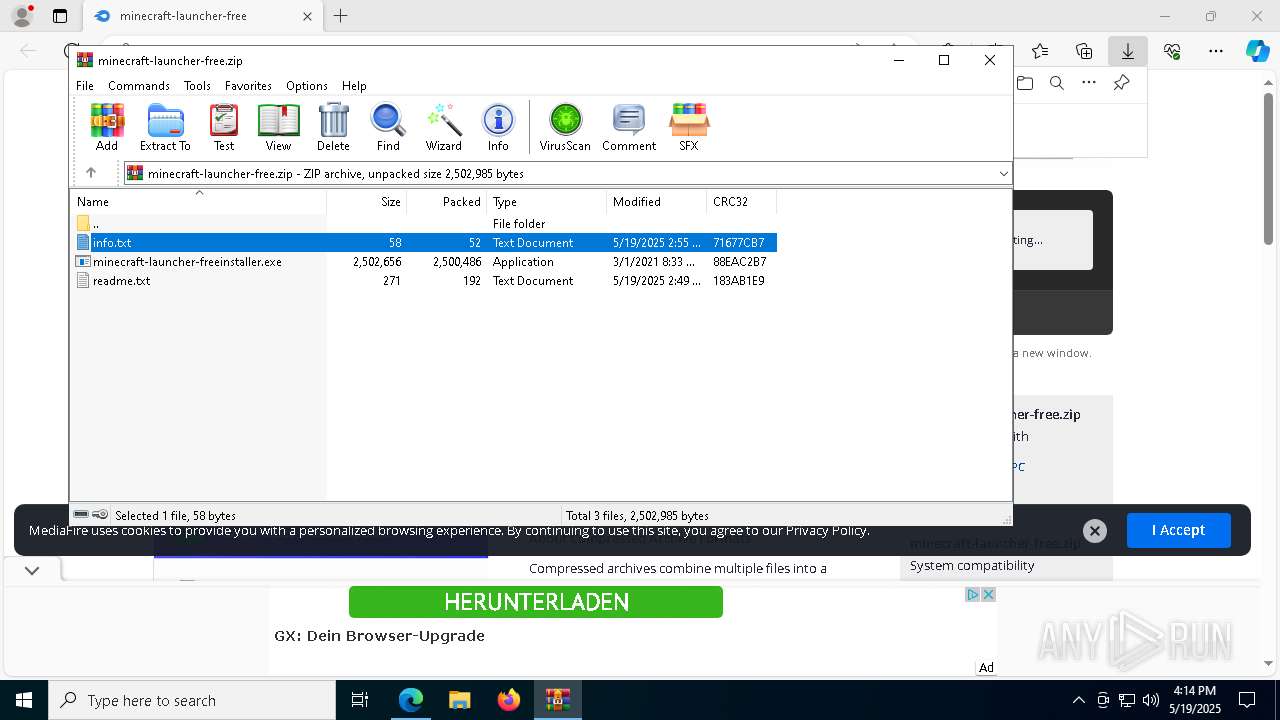1280x720 pixels.
Task: Open the Comment toolbar icon
Action: pos(629,127)
